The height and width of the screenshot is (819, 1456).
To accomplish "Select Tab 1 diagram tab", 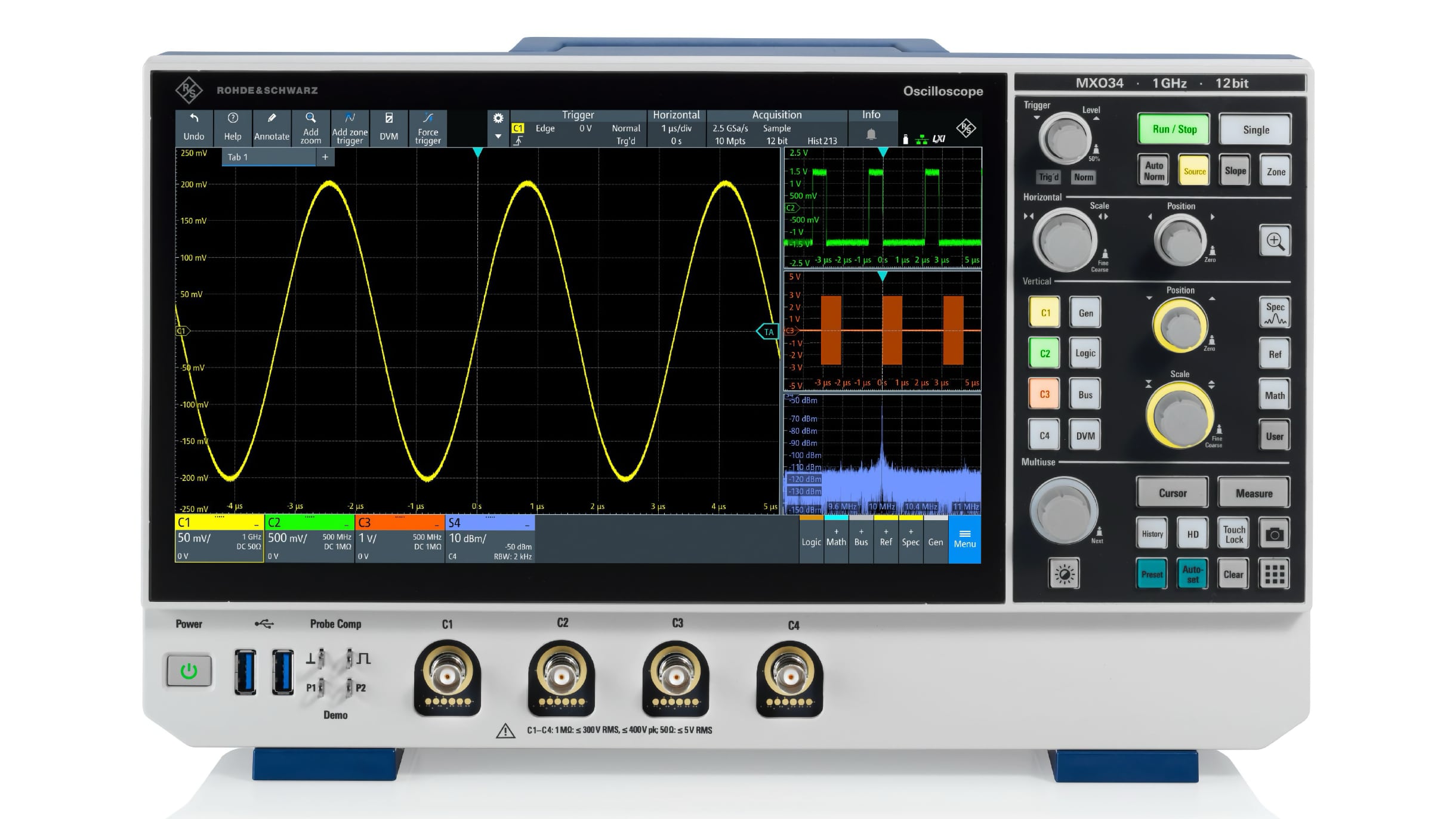I will click(269, 157).
